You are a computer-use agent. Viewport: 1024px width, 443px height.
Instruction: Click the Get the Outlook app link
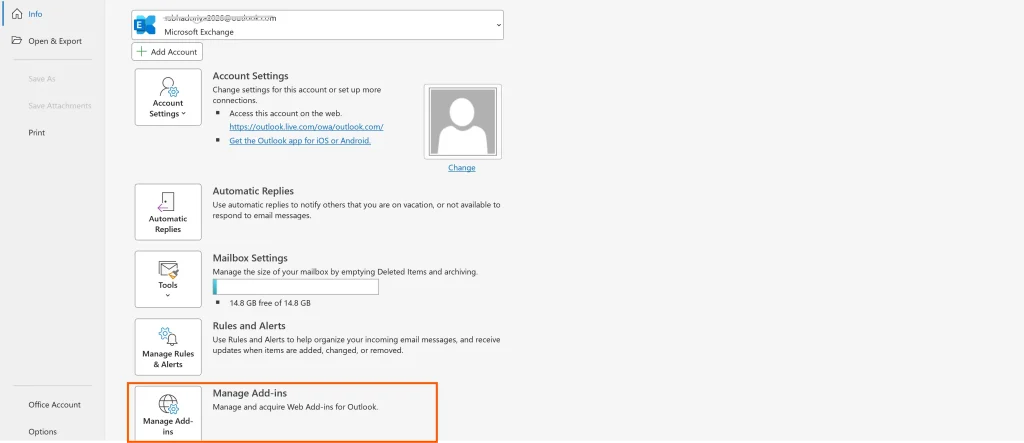(300, 141)
